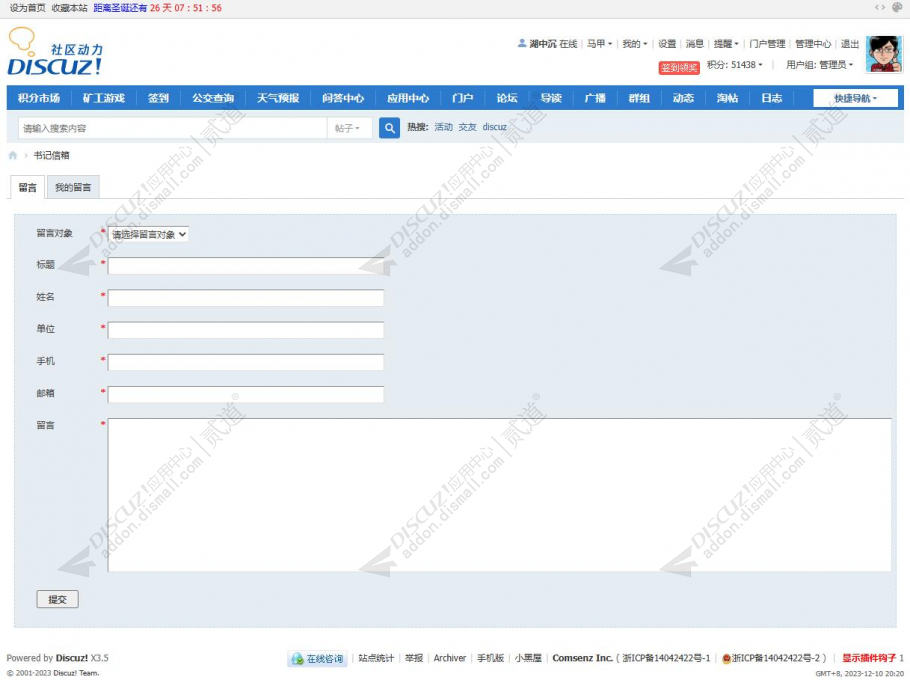Open the 公交查询 bus query tool
This screenshot has width=910, height=680.
click(214, 98)
